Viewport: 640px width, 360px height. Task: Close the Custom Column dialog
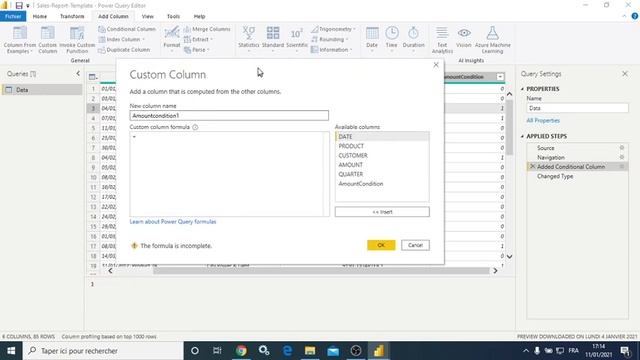(x=436, y=64)
